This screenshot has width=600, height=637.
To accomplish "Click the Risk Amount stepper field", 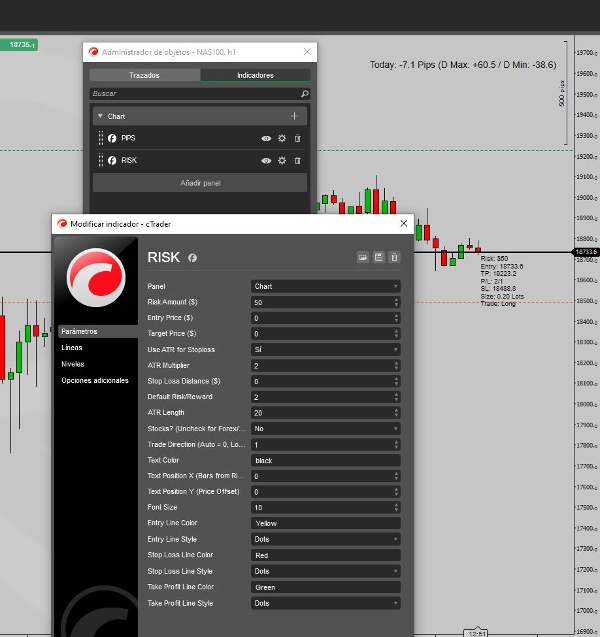I will click(x=326, y=302).
